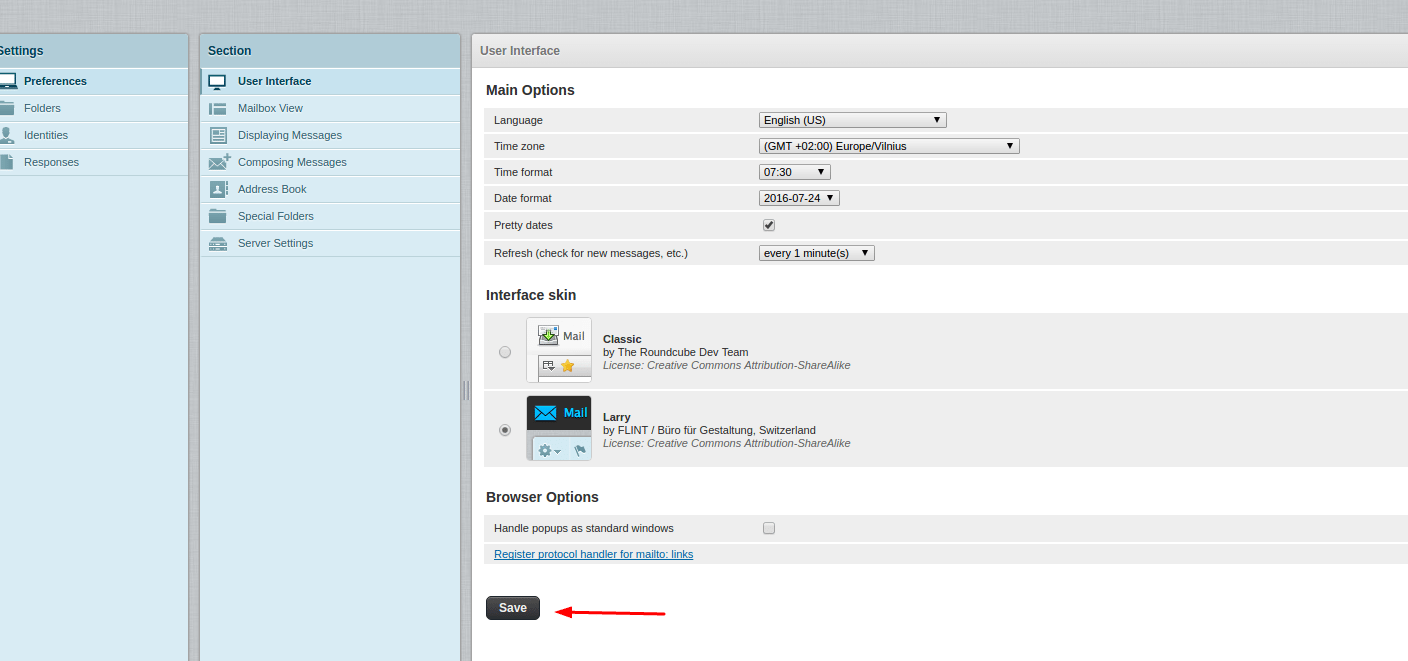This screenshot has width=1408, height=661.
Task: Select the Server Settings icon
Action: [217, 242]
